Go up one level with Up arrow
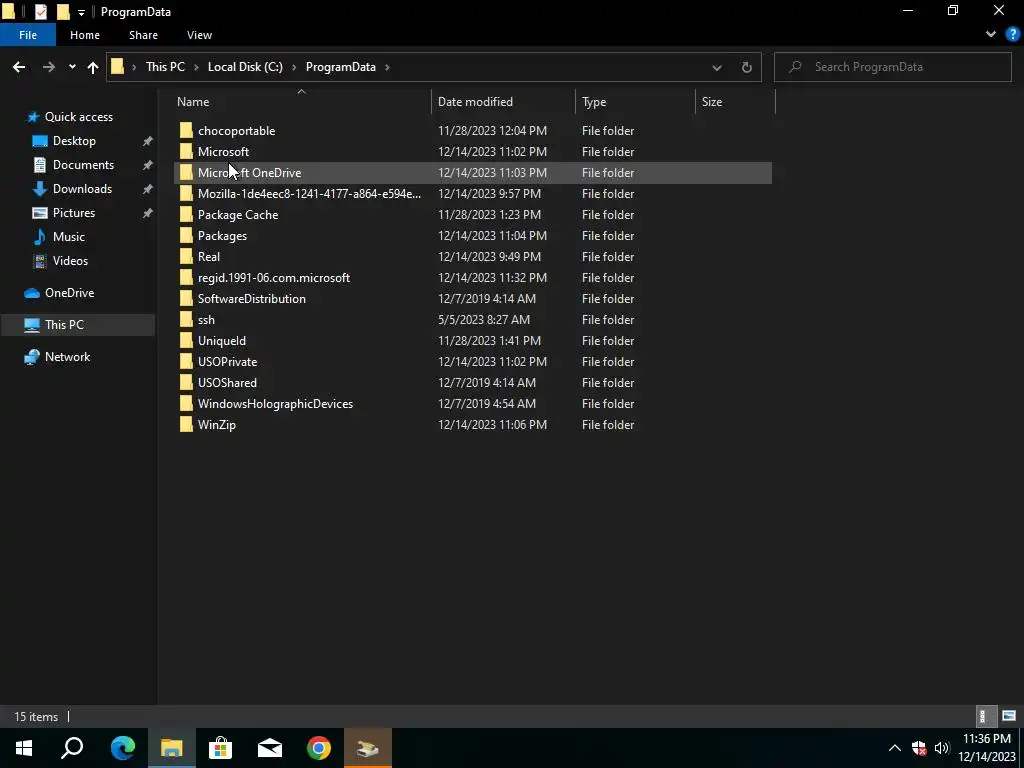Image resolution: width=1024 pixels, height=768 pixels. (93, 67)
